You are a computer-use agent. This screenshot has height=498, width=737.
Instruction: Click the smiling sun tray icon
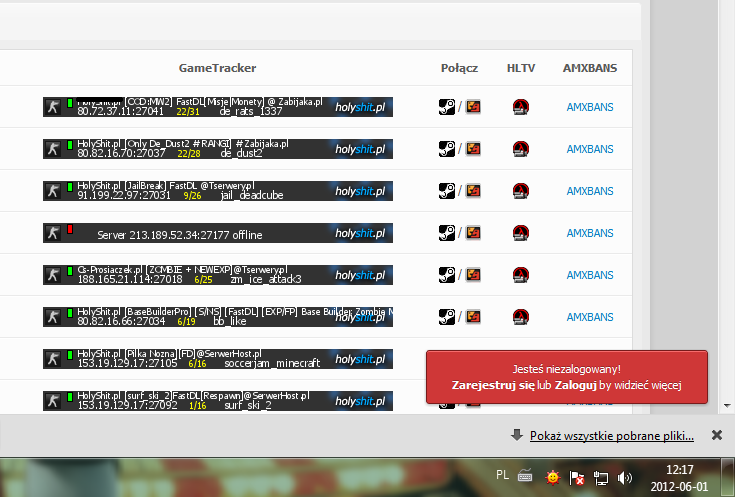(x=551, y=478)
